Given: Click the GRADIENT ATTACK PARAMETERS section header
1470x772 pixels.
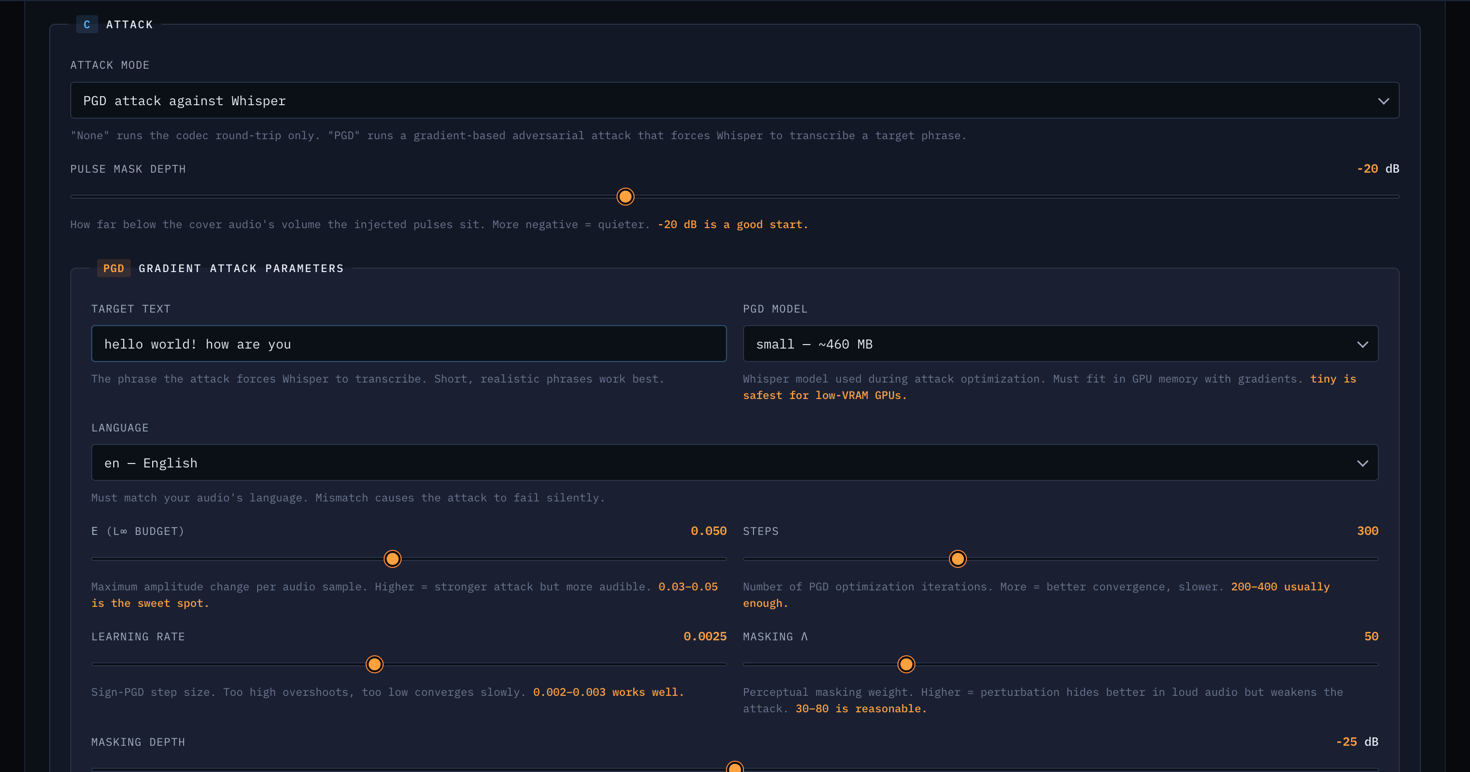Looking at the screenshot, I should tap(240, 268).
